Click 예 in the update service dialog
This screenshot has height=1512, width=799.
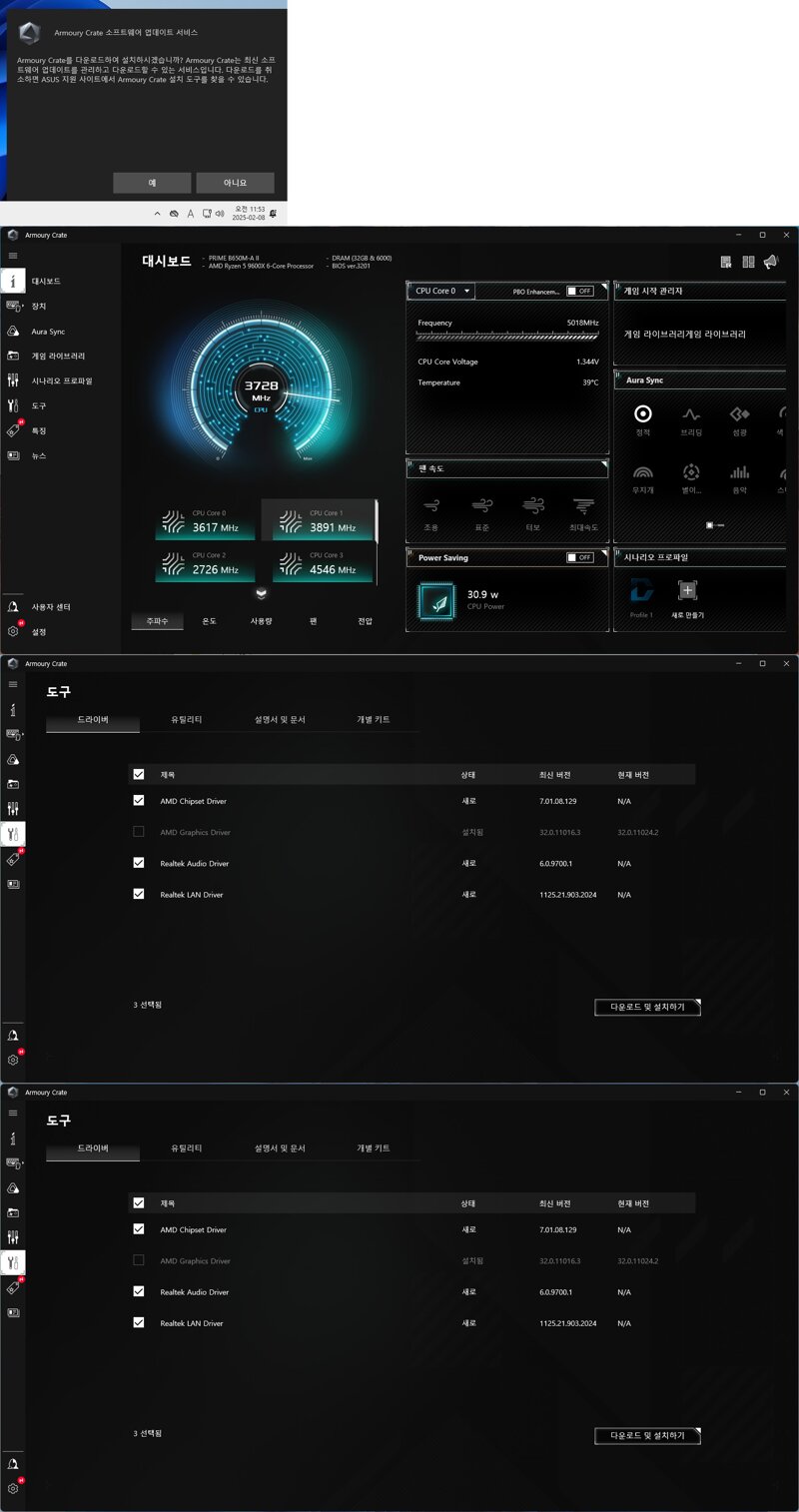click(x=152, y=183)
